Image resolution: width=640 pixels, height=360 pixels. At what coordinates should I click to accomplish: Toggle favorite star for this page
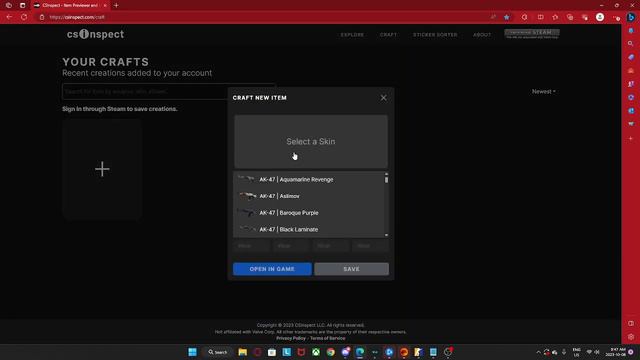pos(507,17)
